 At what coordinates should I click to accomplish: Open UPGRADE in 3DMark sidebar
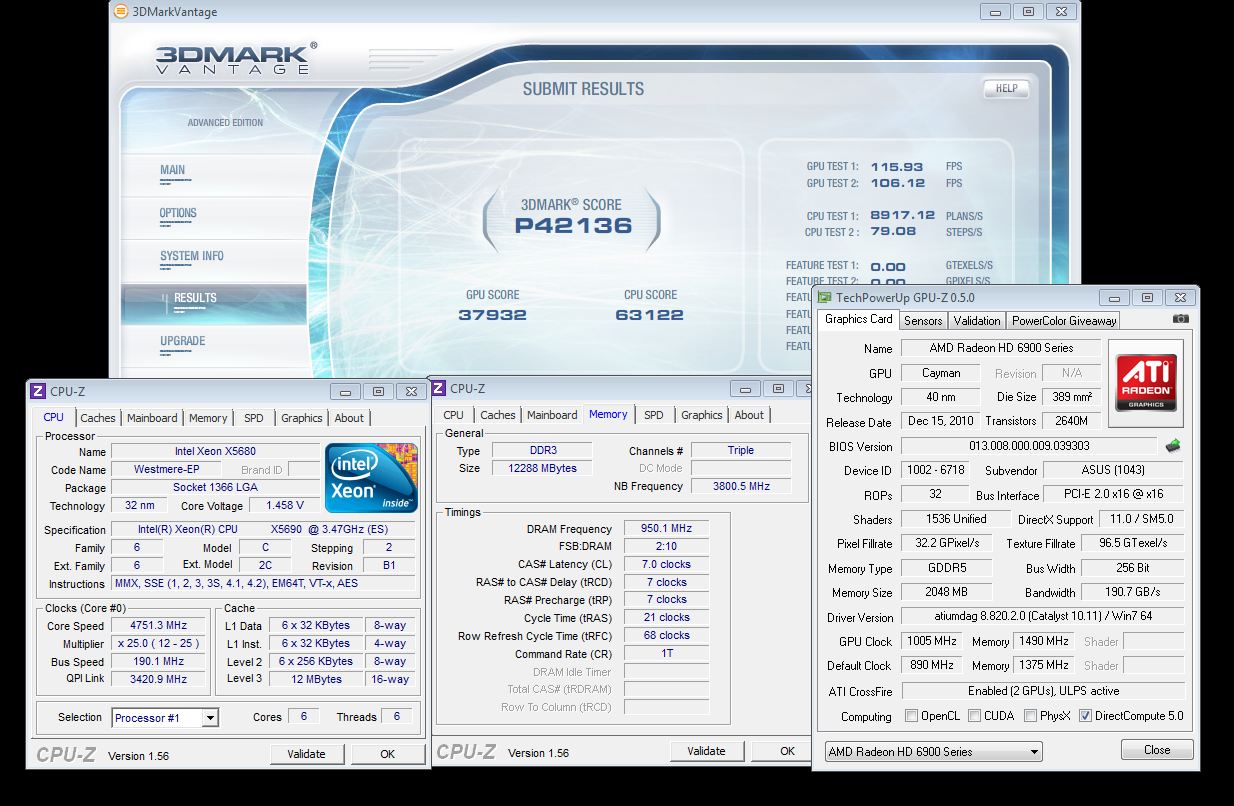(183, 341)
